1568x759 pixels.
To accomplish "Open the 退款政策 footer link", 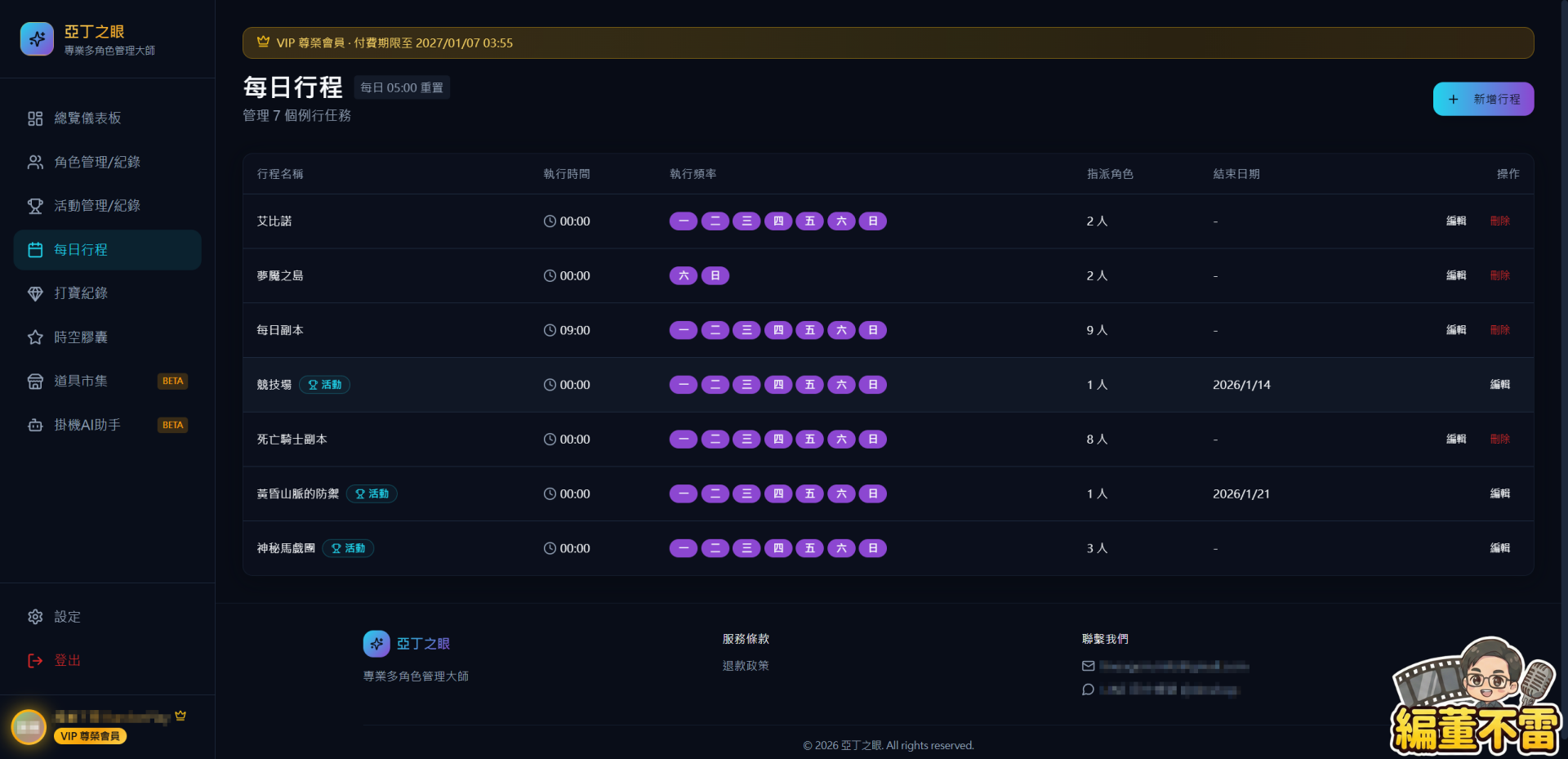I will (746, 666).
